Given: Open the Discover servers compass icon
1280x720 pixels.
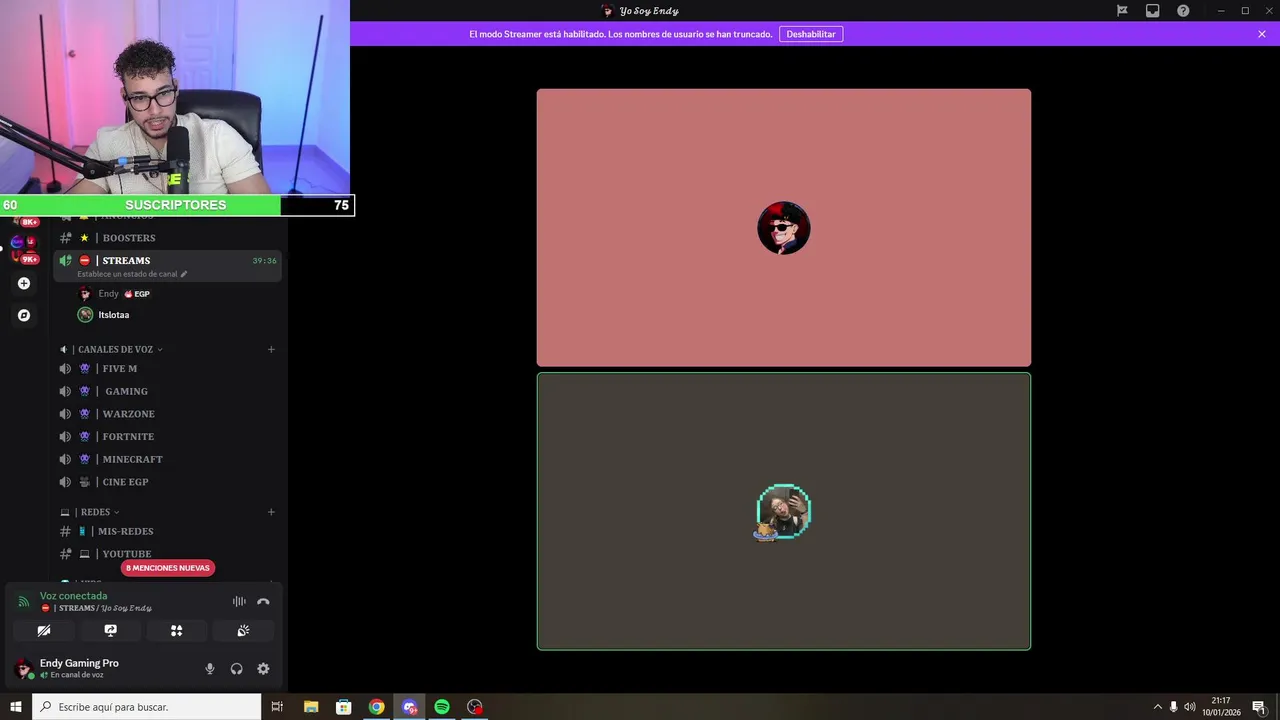Looking at the screenshot, I should (24, 315).
